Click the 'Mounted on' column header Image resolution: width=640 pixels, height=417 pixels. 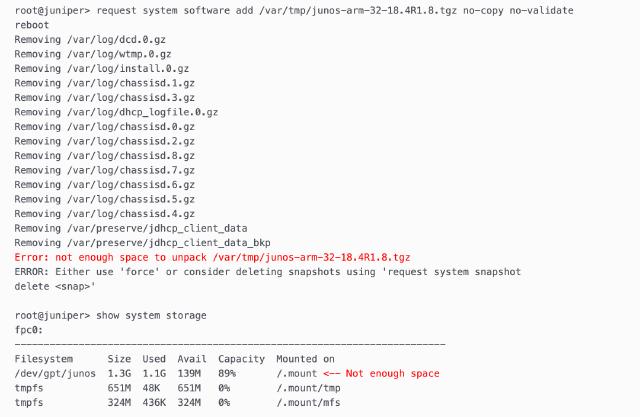click(305, 359)
